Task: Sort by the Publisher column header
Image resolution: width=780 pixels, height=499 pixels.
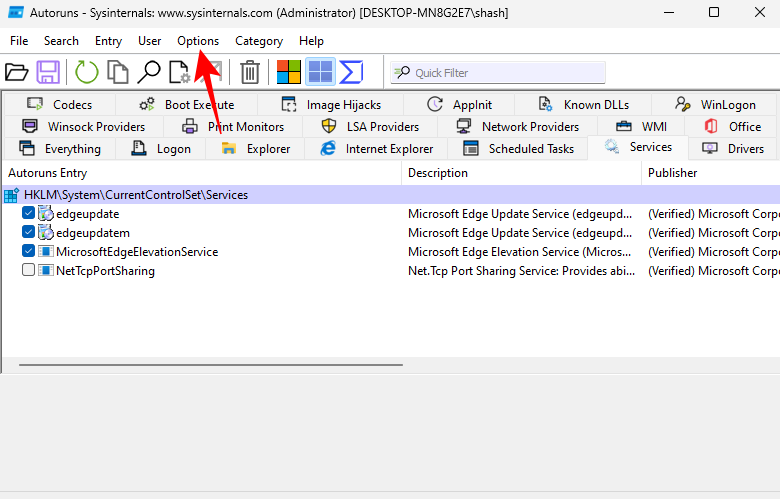Action: 673,173
